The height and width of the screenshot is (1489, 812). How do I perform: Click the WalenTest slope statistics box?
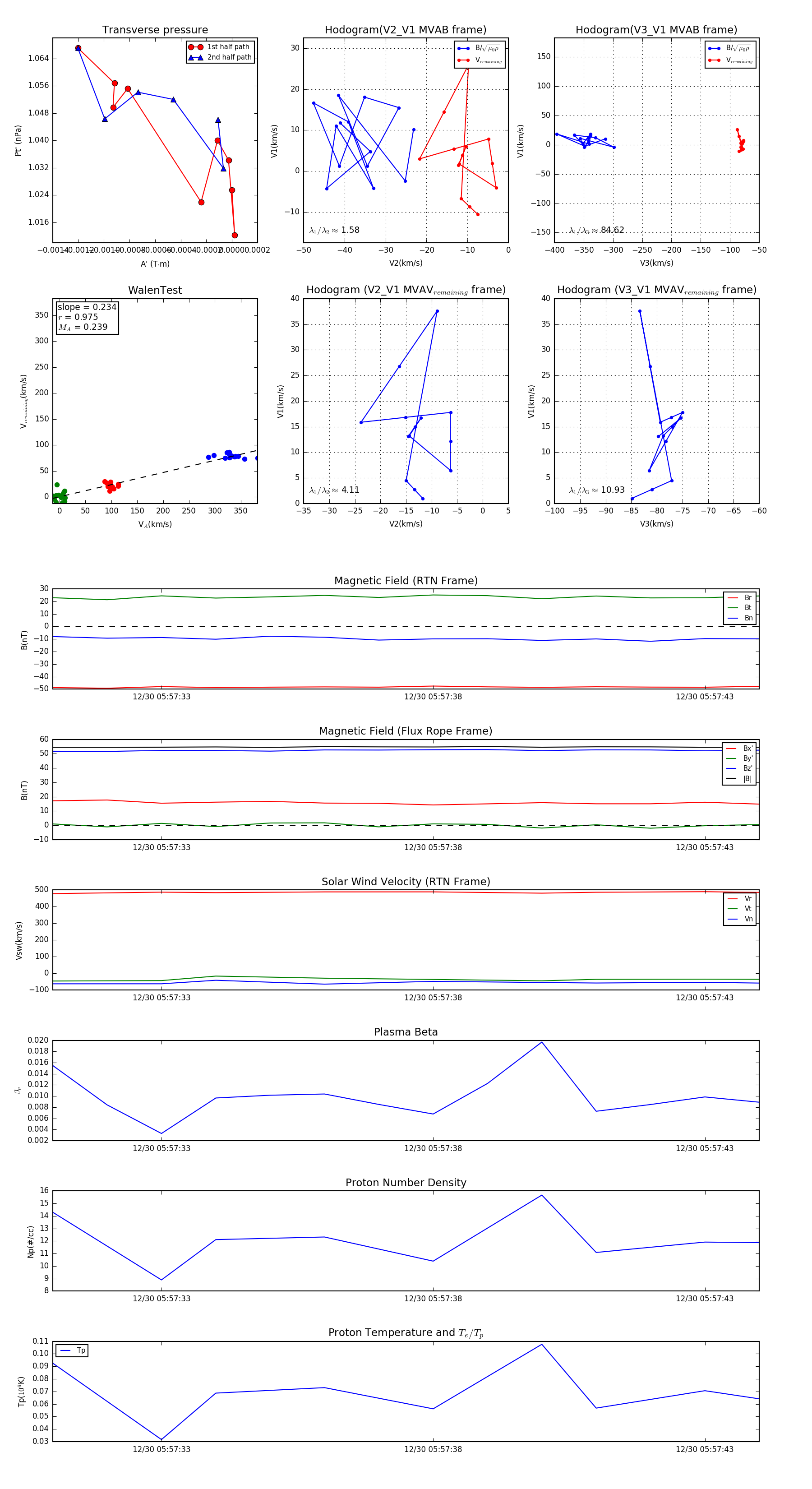(x=87, y=317)
